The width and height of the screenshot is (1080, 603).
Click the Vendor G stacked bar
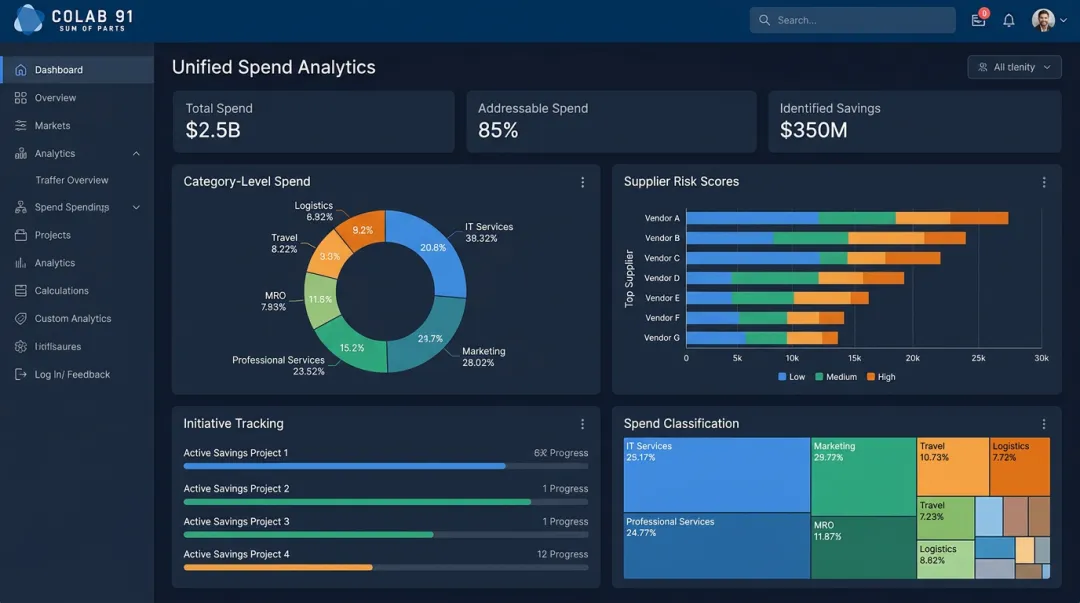tap(762, 338)
